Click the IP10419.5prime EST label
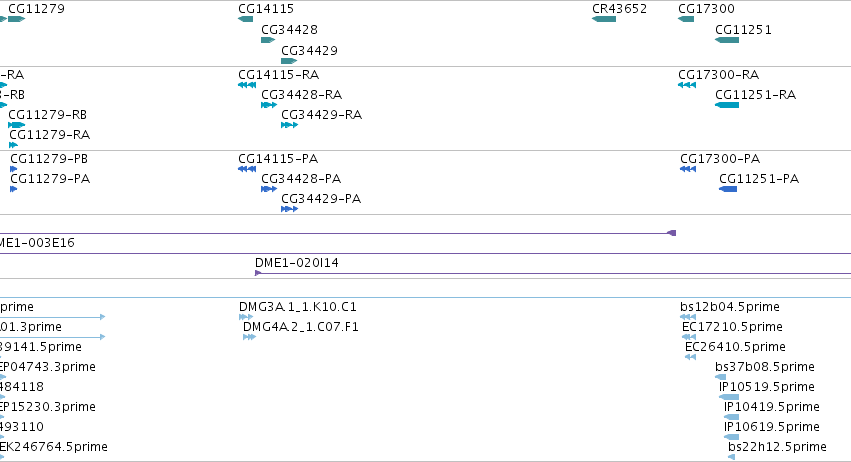This screenshot has height=462, width=851. [771, 408]
